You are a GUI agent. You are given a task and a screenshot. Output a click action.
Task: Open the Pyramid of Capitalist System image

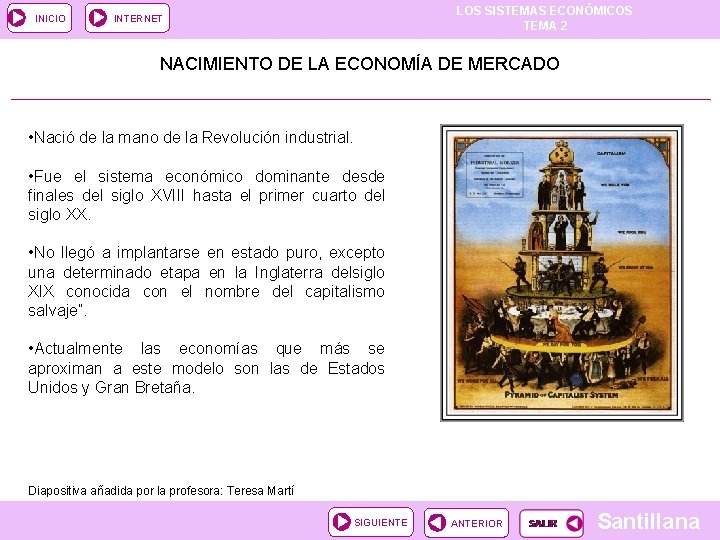click(x=562, y=273)
